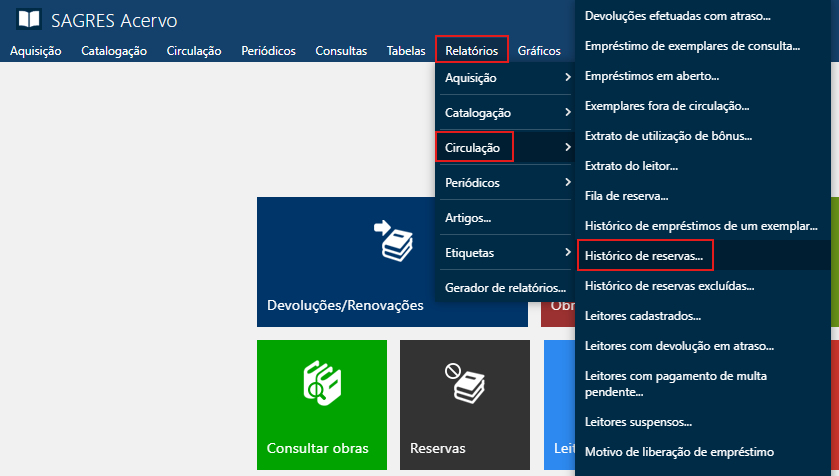The width and height of the screenshot is (839, 476).
Task: Click the Devoluções/Renovações books icon
Action: click(392, 242)
